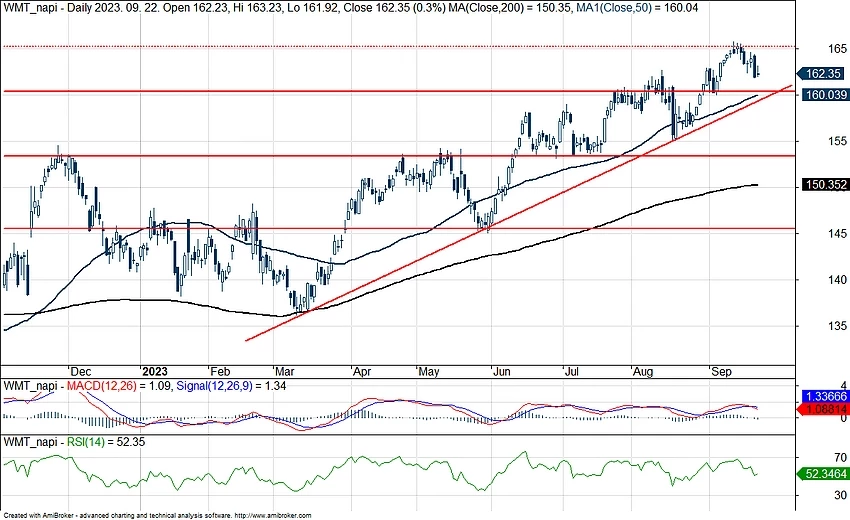Viewport: 850px width, 520px height.
Task: Click the Feb month label
Action: (220, 372)
